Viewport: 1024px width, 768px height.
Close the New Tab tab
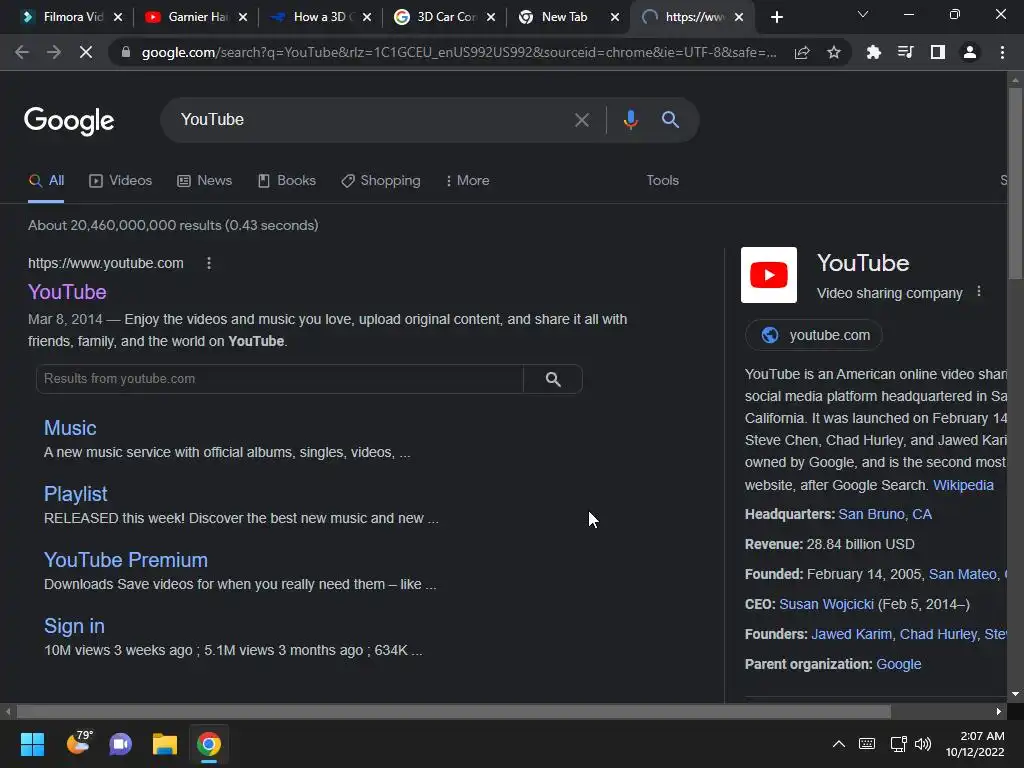tap(615, 17)
